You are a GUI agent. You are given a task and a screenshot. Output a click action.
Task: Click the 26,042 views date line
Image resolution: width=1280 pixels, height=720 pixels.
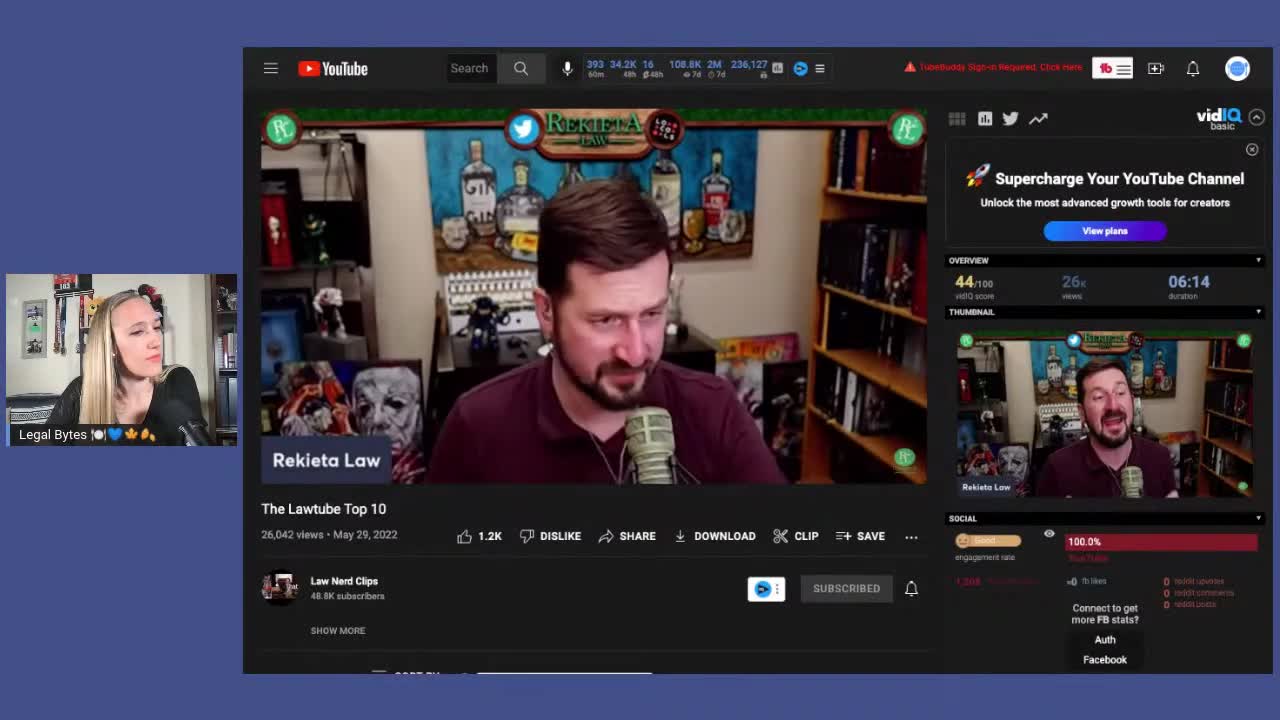pos(329,535)
